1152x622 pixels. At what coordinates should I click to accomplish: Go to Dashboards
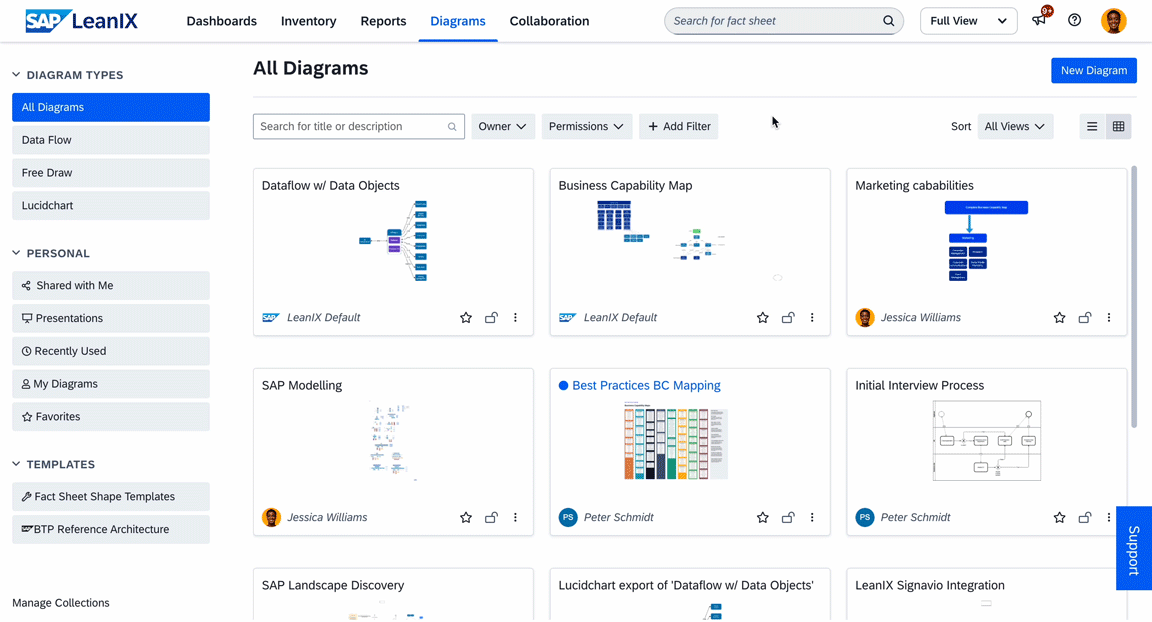[222, 21]
